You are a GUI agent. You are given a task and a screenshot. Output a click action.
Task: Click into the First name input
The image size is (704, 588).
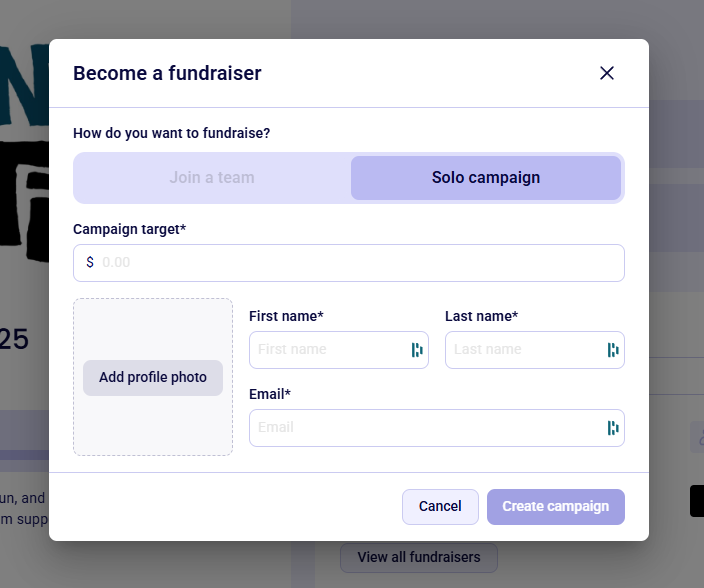coord(328,350)
